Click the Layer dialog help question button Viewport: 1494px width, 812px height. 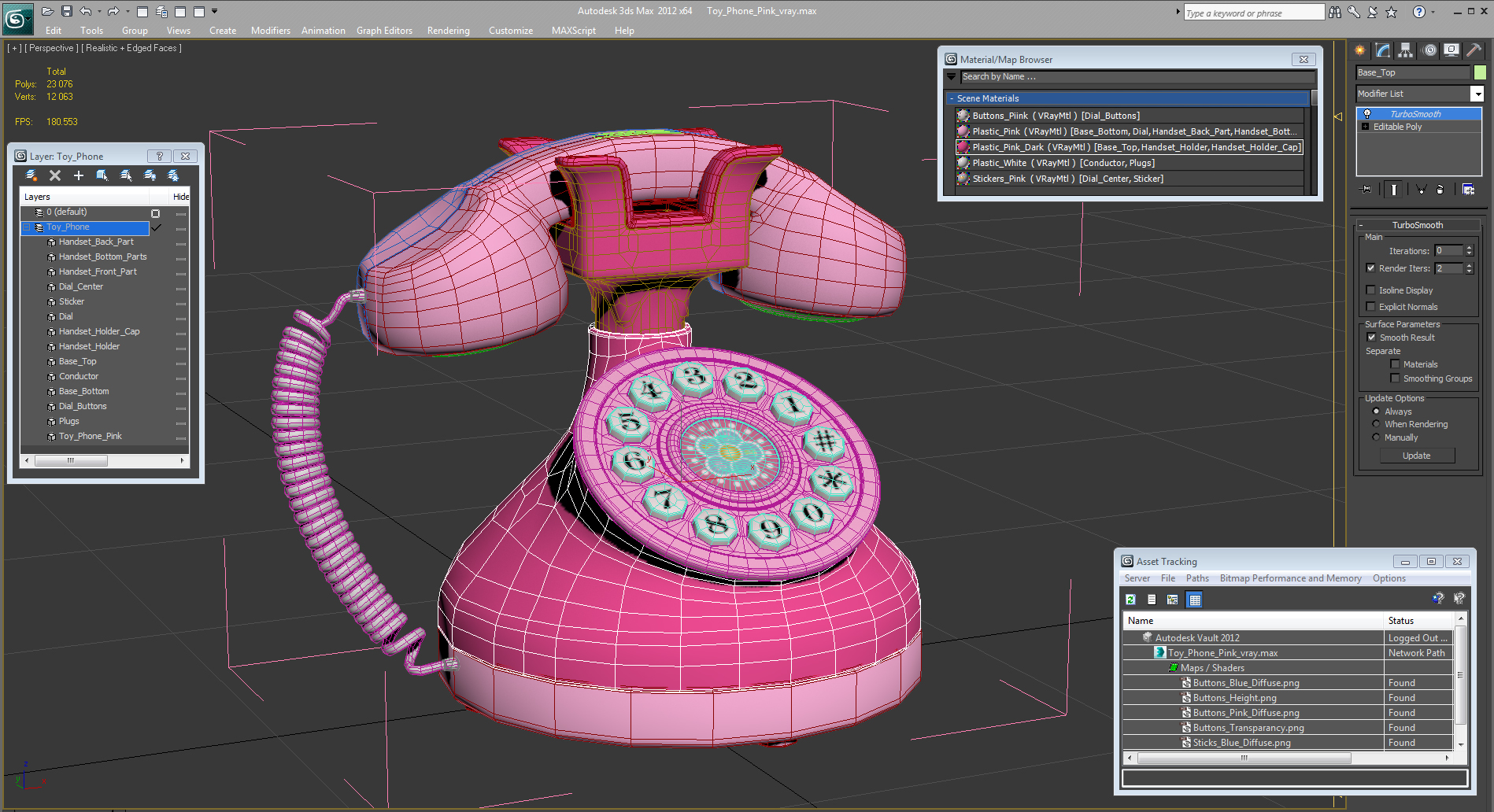pos(160,156)
